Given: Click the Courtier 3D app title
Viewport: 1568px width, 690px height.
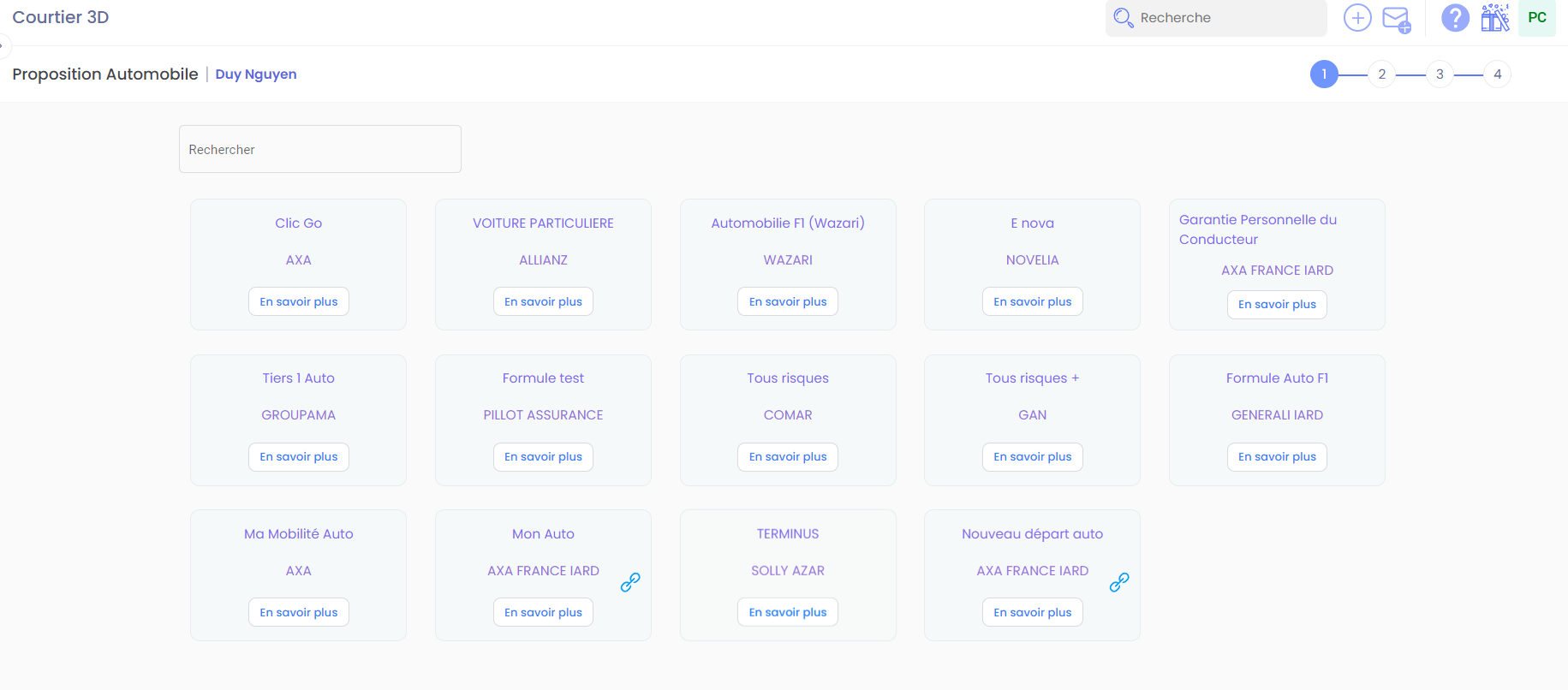Looking at the screenshot, I should [61, 17].
